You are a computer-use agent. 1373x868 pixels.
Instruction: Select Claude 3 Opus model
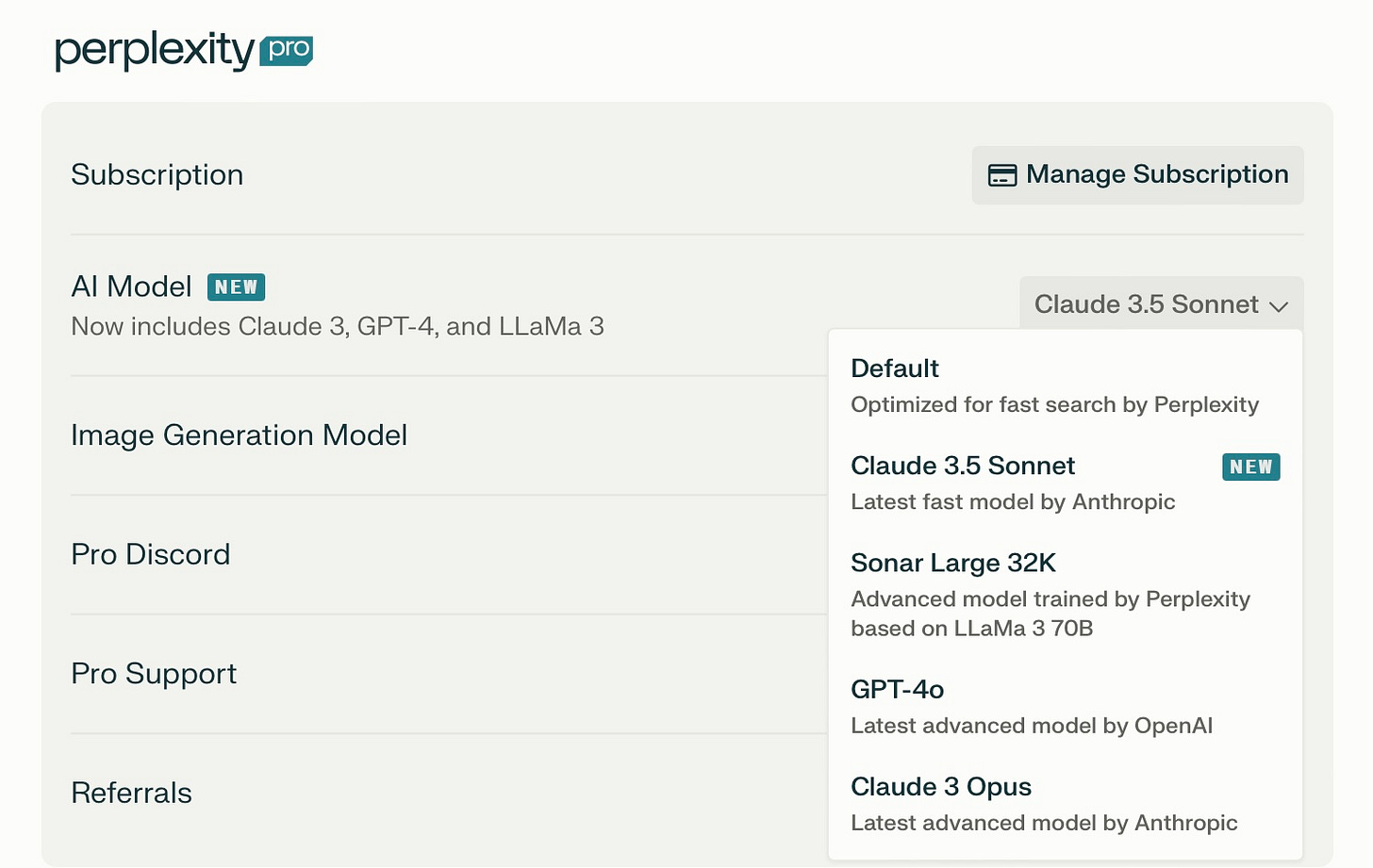1065,804
